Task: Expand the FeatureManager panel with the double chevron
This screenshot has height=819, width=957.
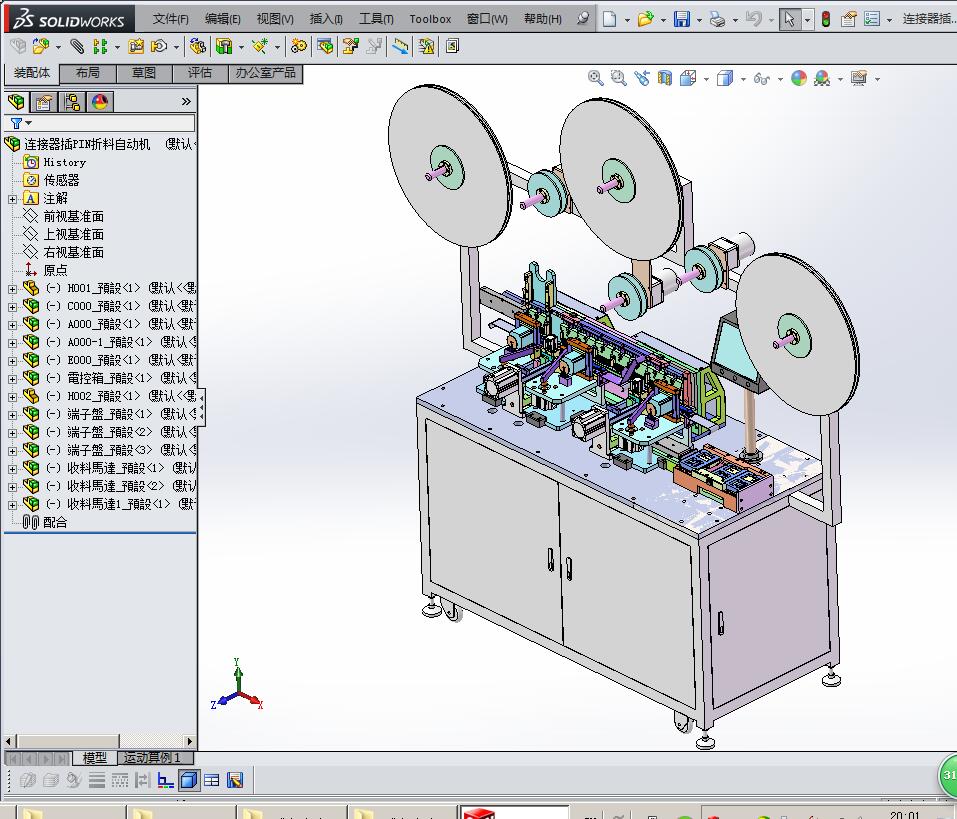Action: pyautogui.click(x=186, y=101)
